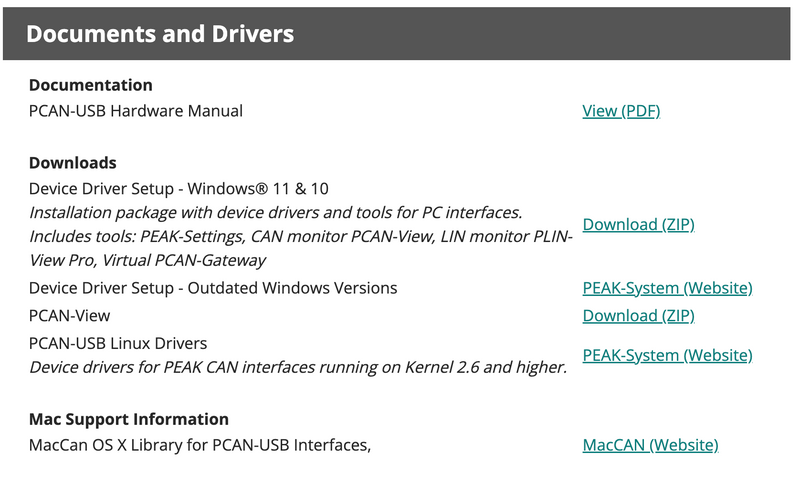Download the Windows 11 & 10 driver ZIP
The image size is (800, 485).
tap(638, 224)
